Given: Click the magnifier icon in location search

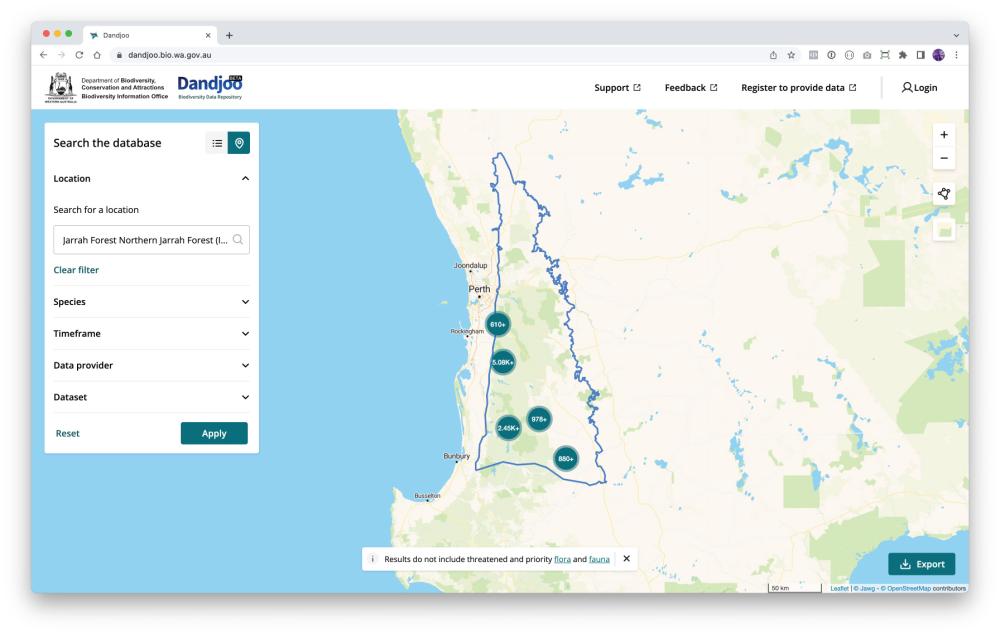Looking at the screenshot, I should (x=238, y=240).
